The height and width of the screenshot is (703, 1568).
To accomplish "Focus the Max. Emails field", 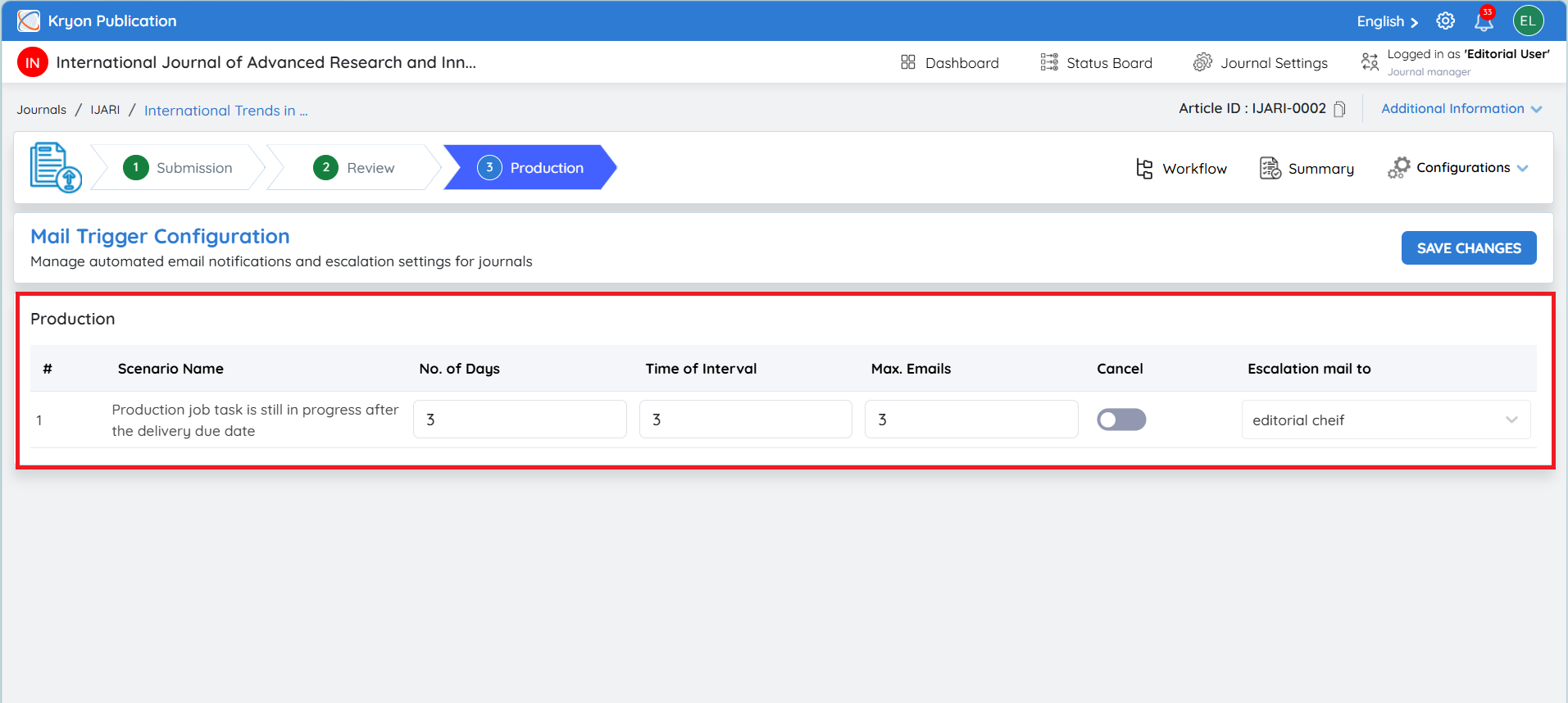I will (x=971, y=420).
